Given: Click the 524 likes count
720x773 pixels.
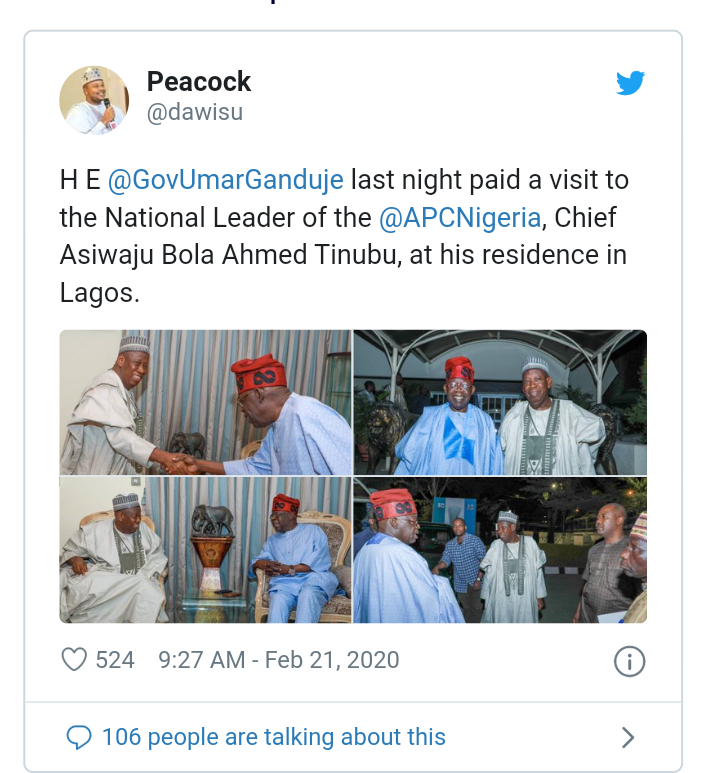Looking at the screenshot, I should pyautogui.click(x=115, y=660).
